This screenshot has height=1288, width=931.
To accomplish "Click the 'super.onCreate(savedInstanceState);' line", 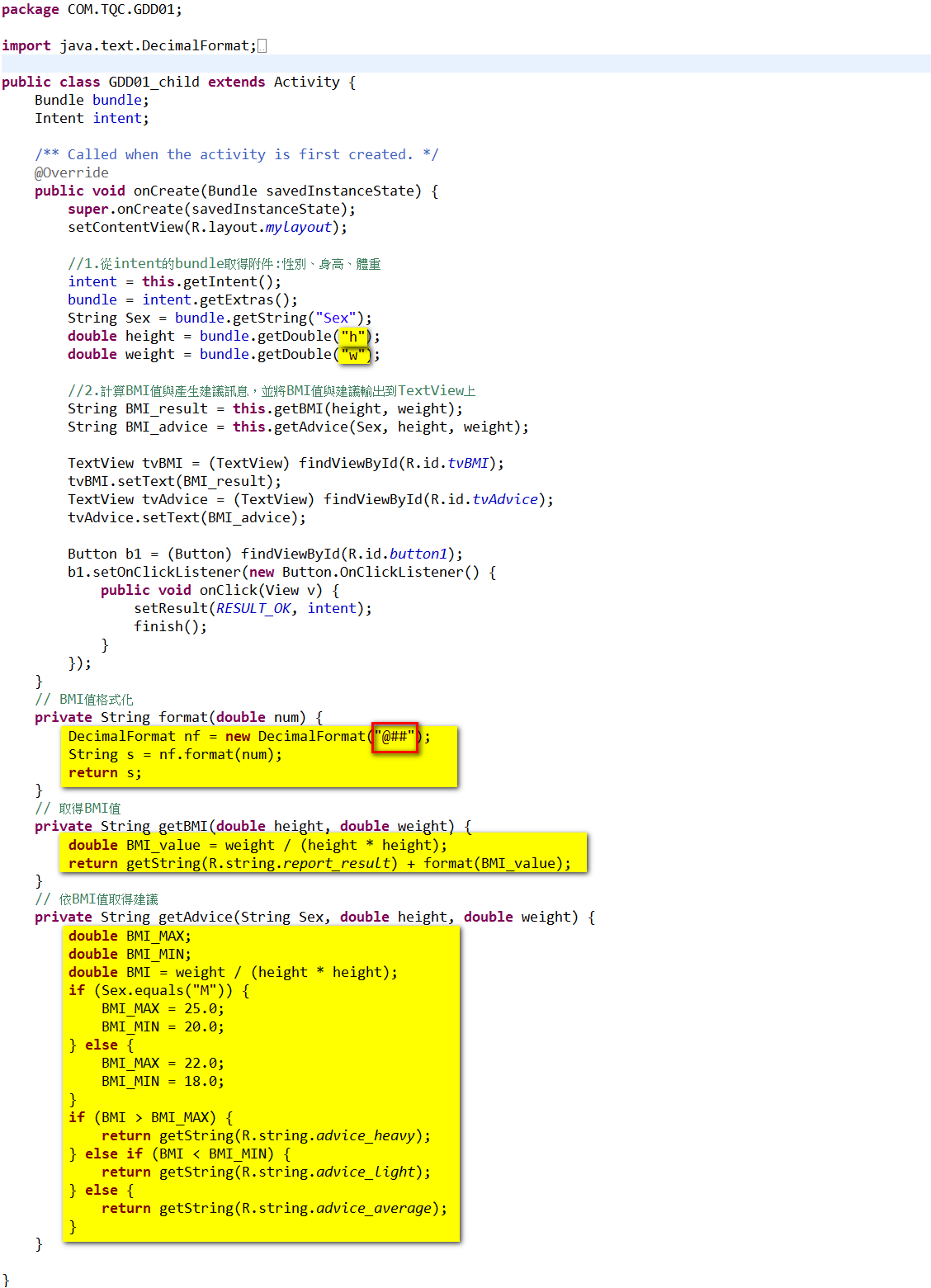I will 212,210.
